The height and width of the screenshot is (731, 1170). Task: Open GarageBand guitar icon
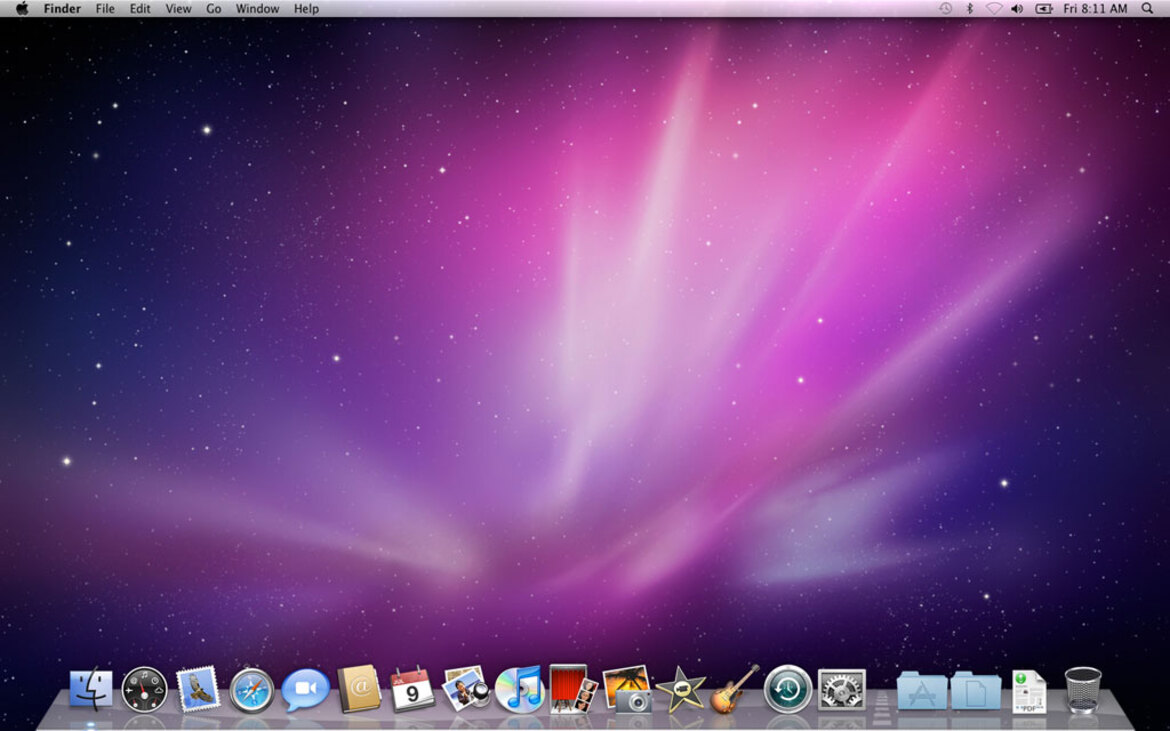point(734,688)
